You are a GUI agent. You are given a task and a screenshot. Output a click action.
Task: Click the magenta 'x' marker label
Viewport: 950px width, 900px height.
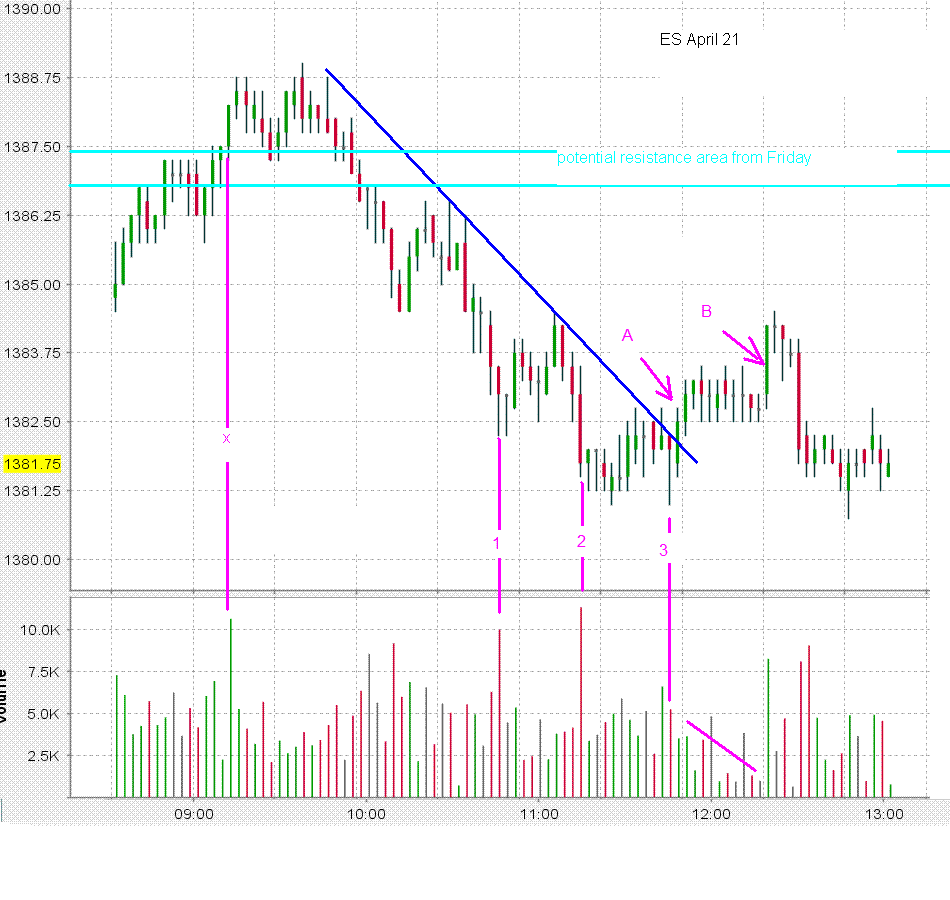226,438
